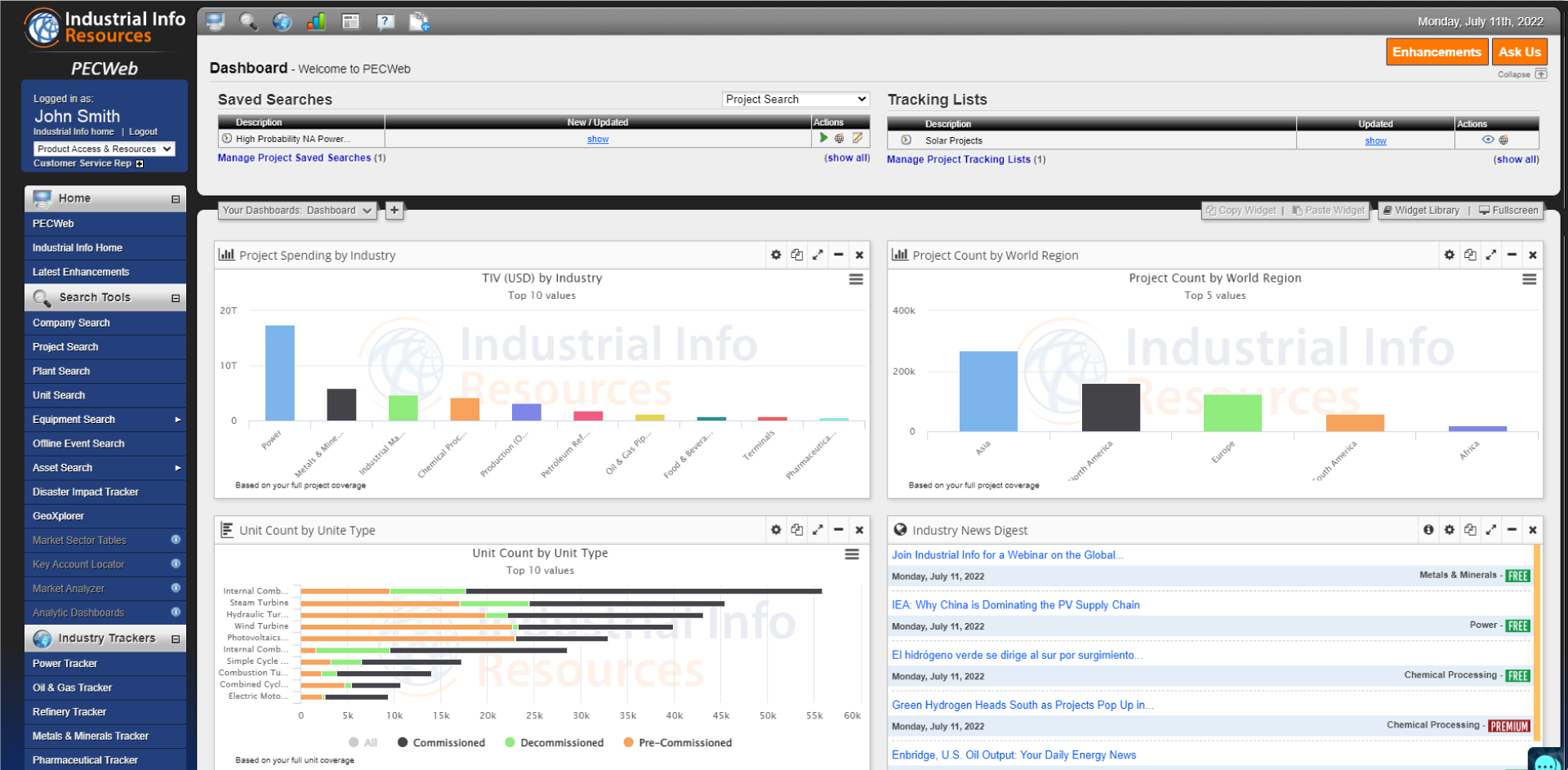1568x770 pixels.
Task: Minimize the Project Spending by Industry widget
Action: [839, 255]
